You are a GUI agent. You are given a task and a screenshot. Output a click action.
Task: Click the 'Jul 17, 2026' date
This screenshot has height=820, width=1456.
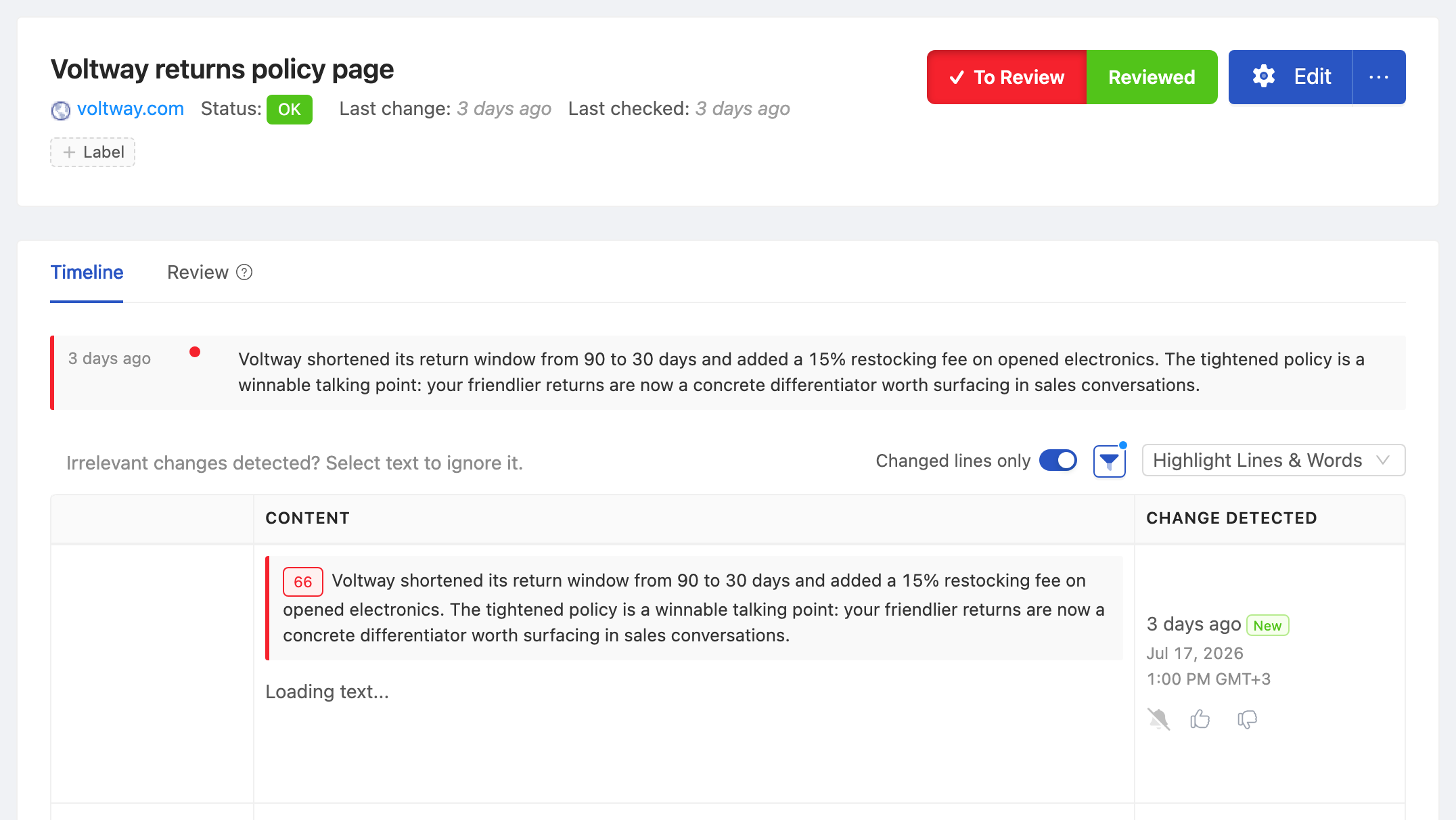click(x=1195, y=654)
